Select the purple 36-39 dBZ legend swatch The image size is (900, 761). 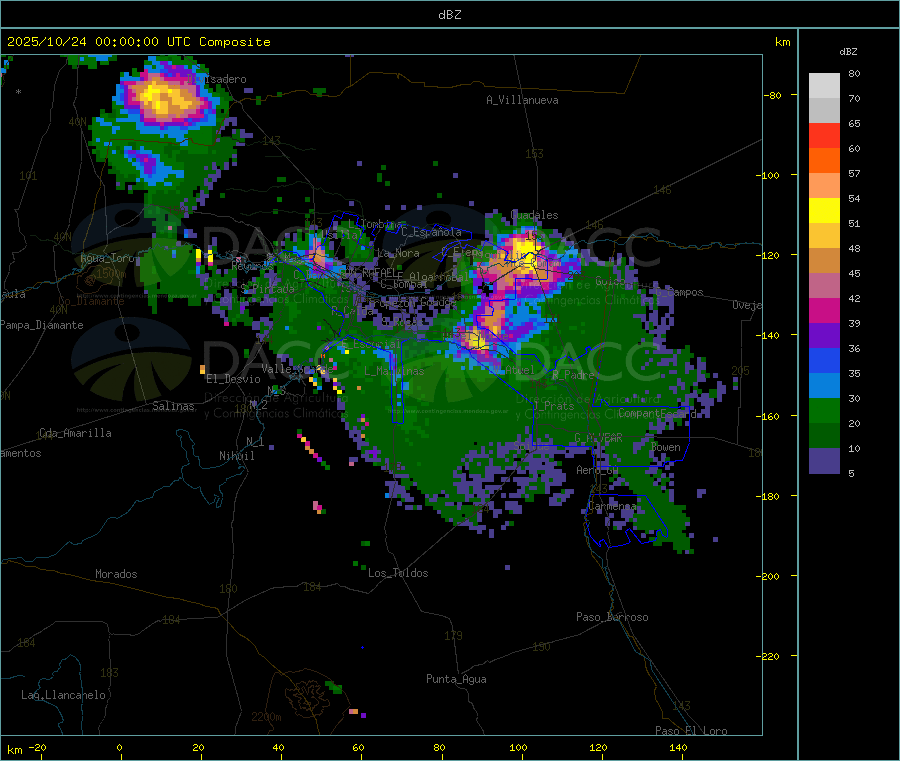(824, 336)
